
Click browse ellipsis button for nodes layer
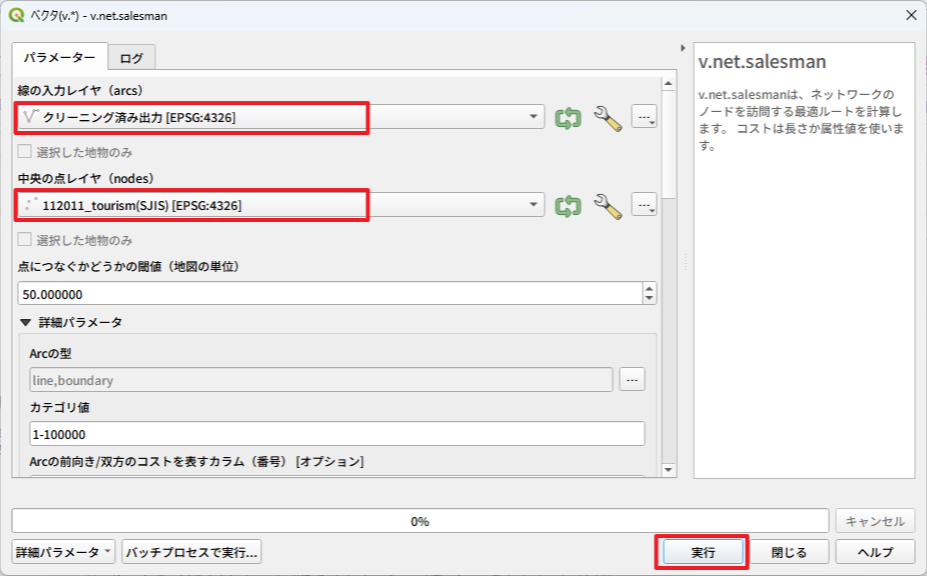click(644, 205)
